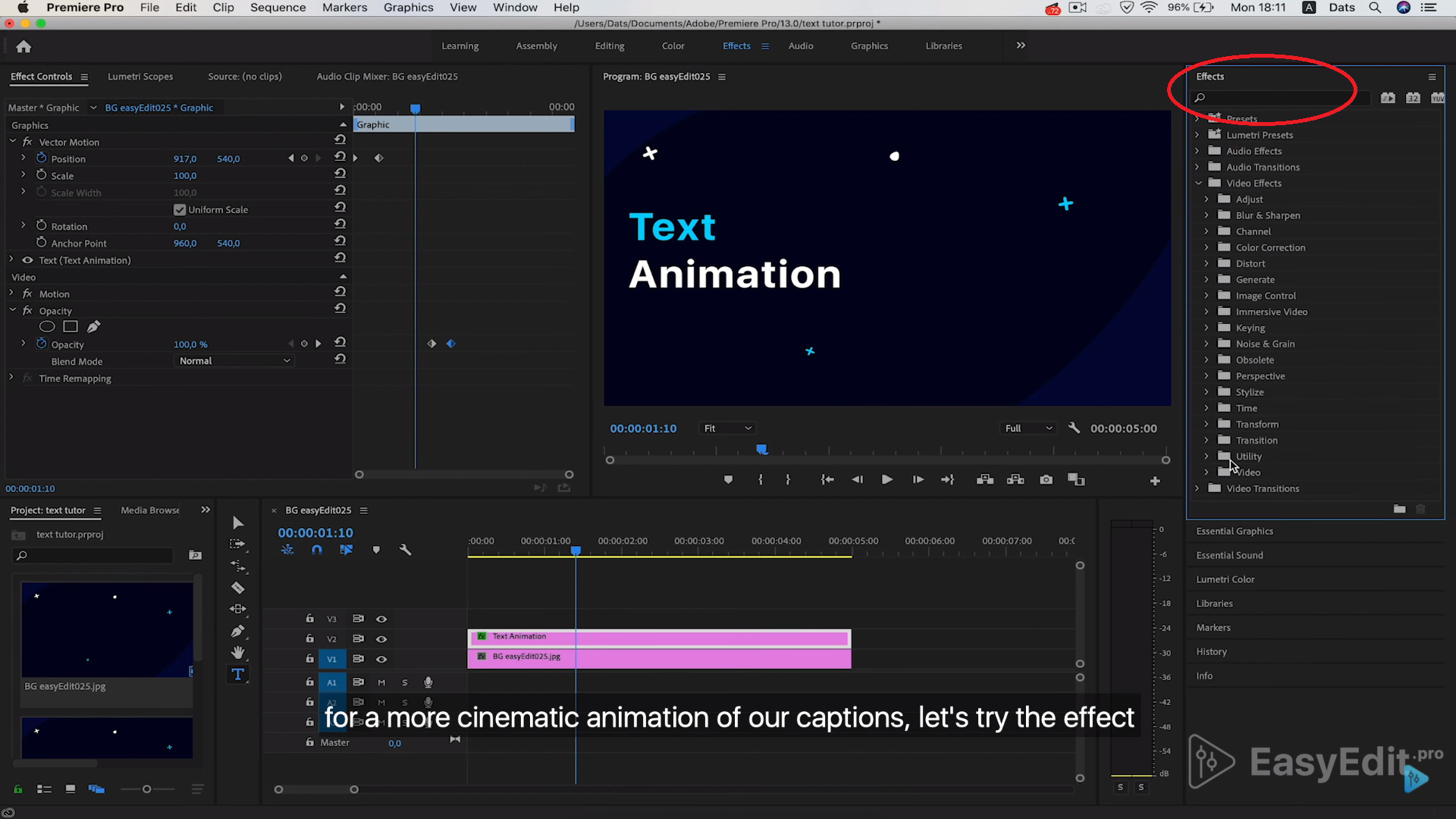Viewport: 1456px width, 819px height.
Task: Click the play button in Program Monitor
Action: click(886, 479)
